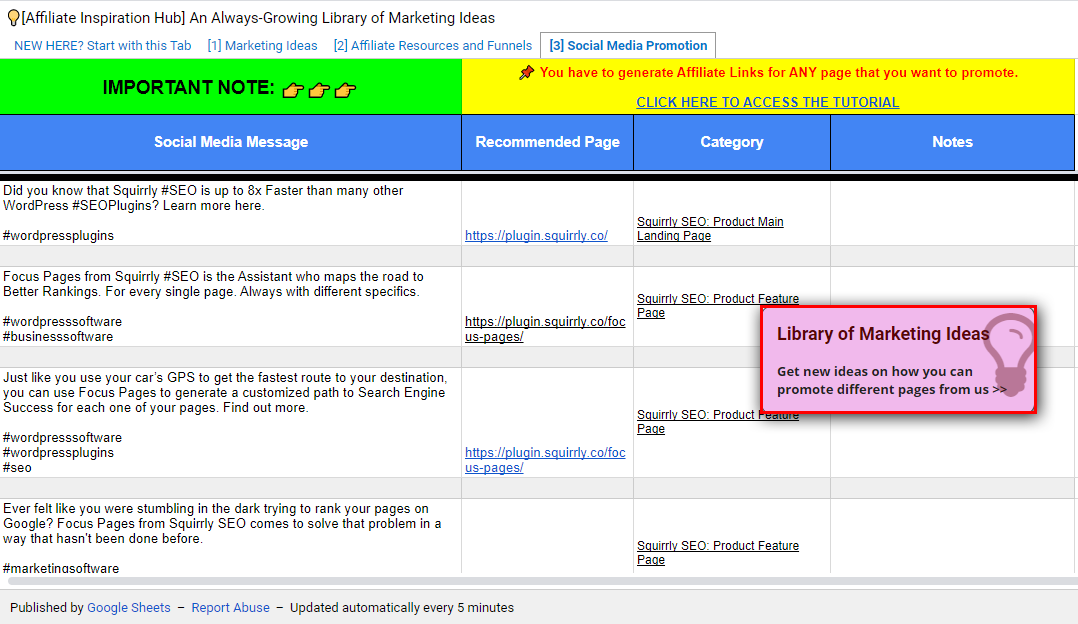Click the pink Library of Marketing Ideas banner
This screenshot has height=624, width=1078.
click(899, 360)
